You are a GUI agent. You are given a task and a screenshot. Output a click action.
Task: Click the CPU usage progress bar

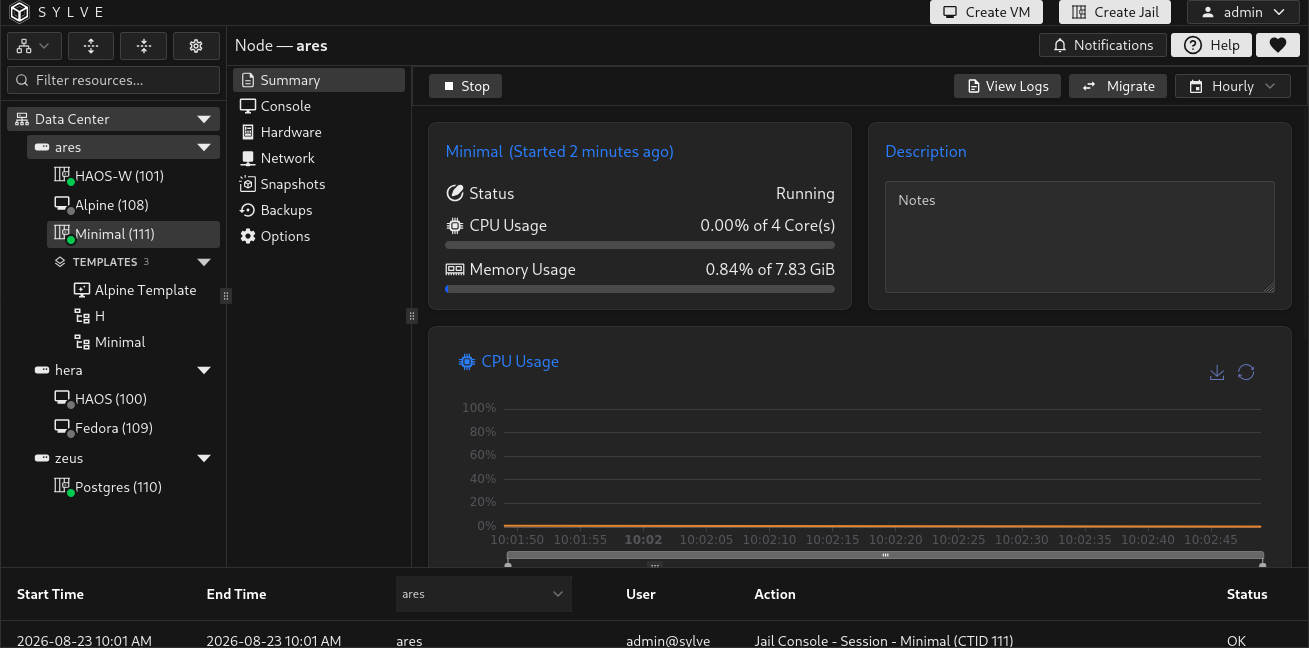coord(640,245)
